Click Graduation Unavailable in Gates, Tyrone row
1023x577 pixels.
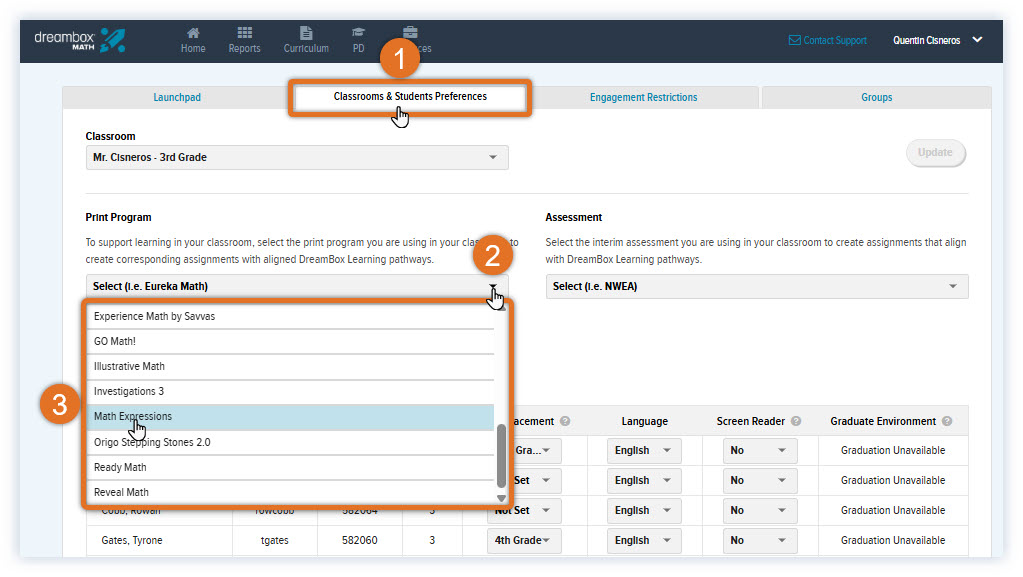[893, 540]
